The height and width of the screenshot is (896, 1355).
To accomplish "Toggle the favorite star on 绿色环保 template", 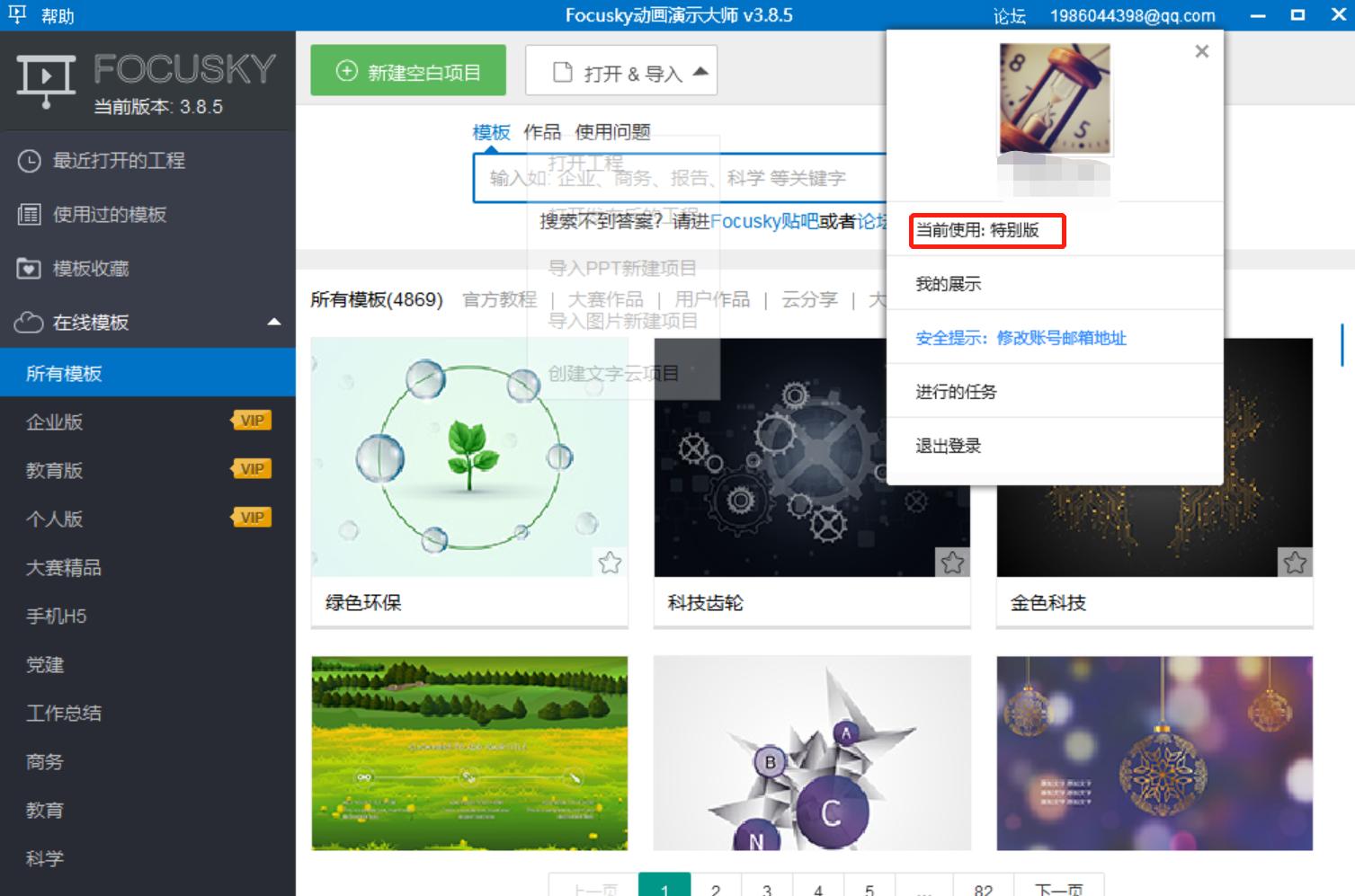I will coord(612,563).
